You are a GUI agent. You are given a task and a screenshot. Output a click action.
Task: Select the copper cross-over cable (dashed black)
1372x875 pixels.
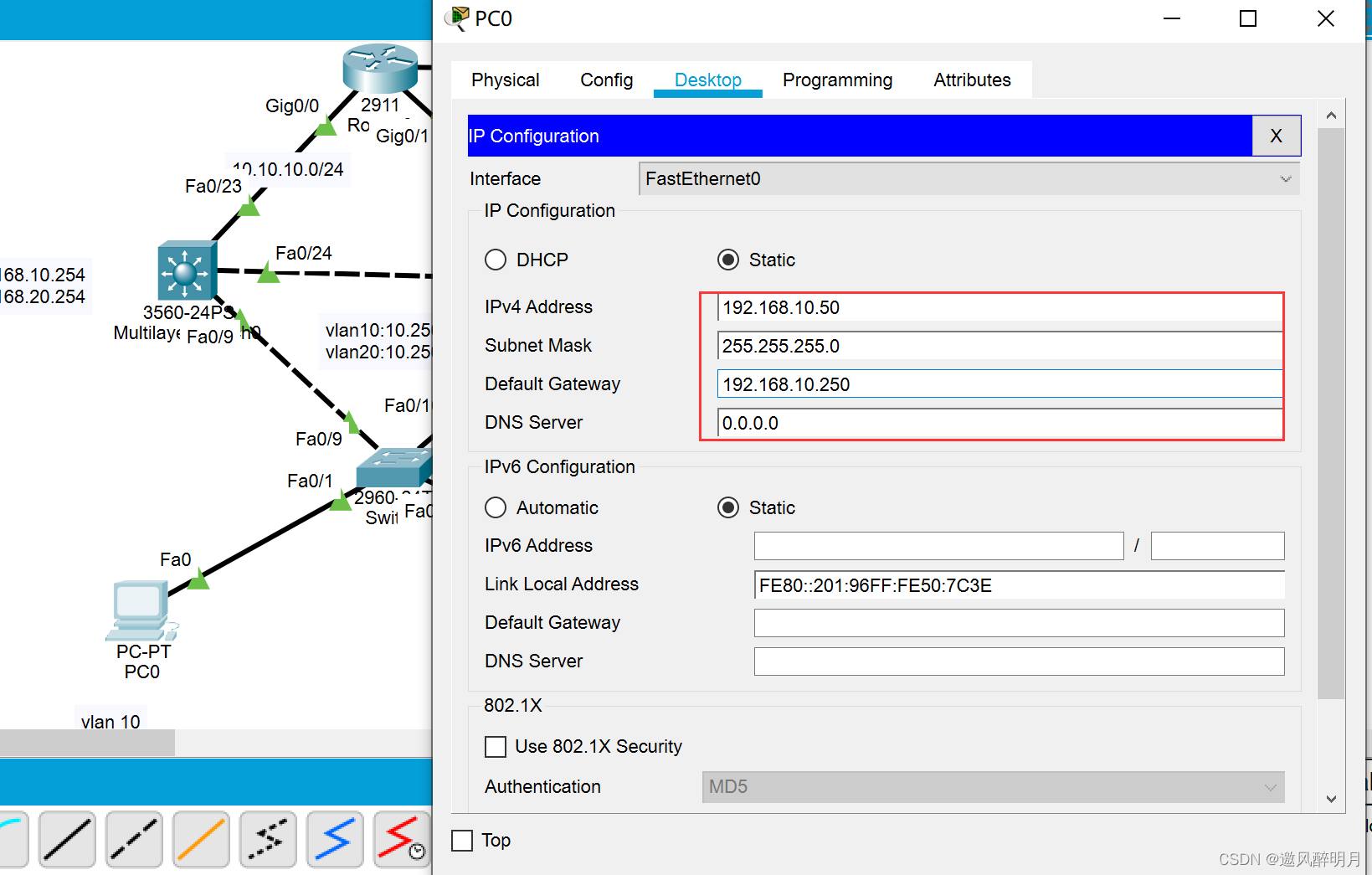point(134,838)
